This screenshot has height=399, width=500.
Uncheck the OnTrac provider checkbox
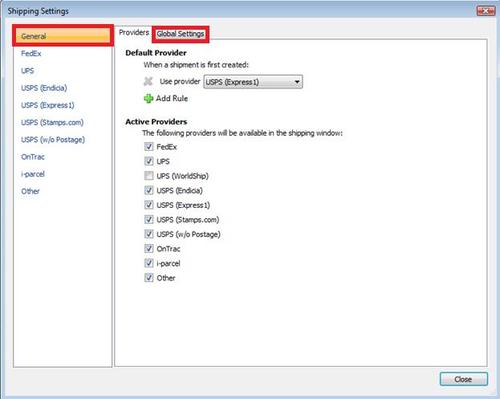click(149, 248)
